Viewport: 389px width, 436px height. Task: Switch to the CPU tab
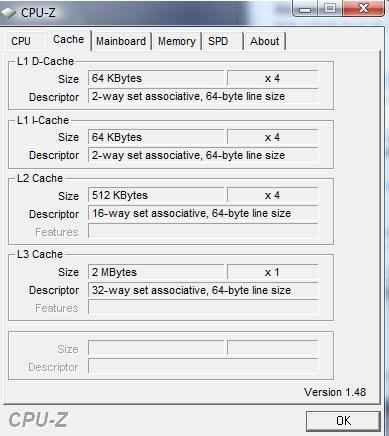point(21,41)
